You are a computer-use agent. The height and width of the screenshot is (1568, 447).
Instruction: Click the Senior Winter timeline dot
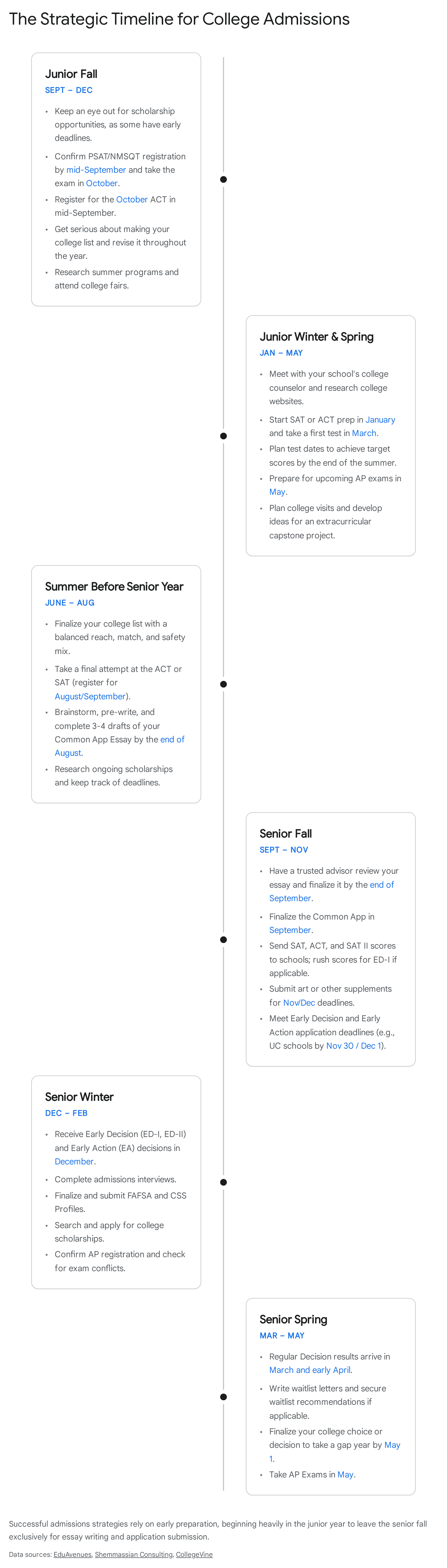[x=223, y=1182]
